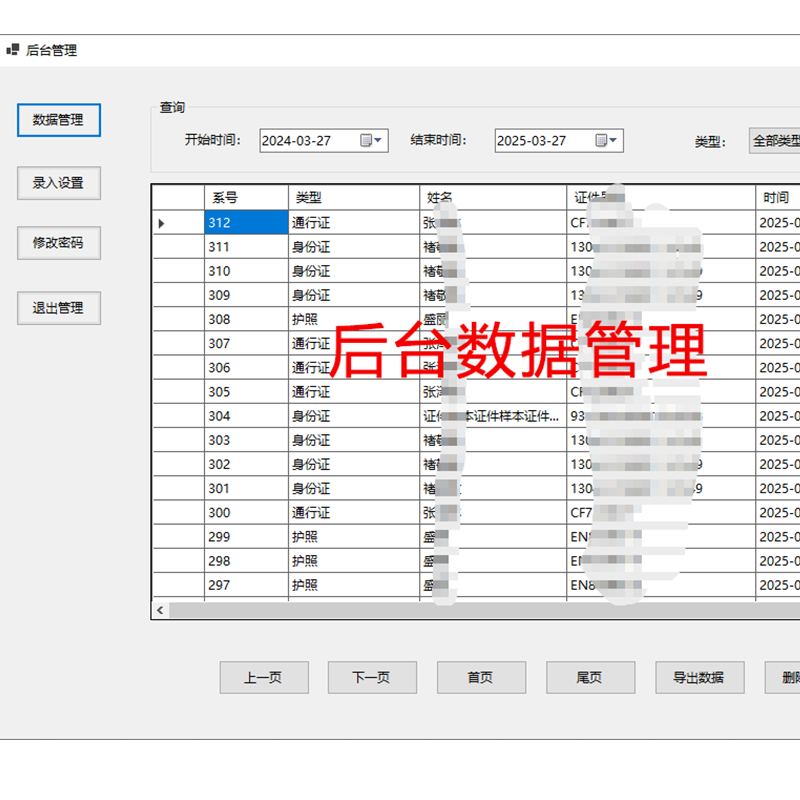Click the 删除 button at bottom right

tap(789, 677)
